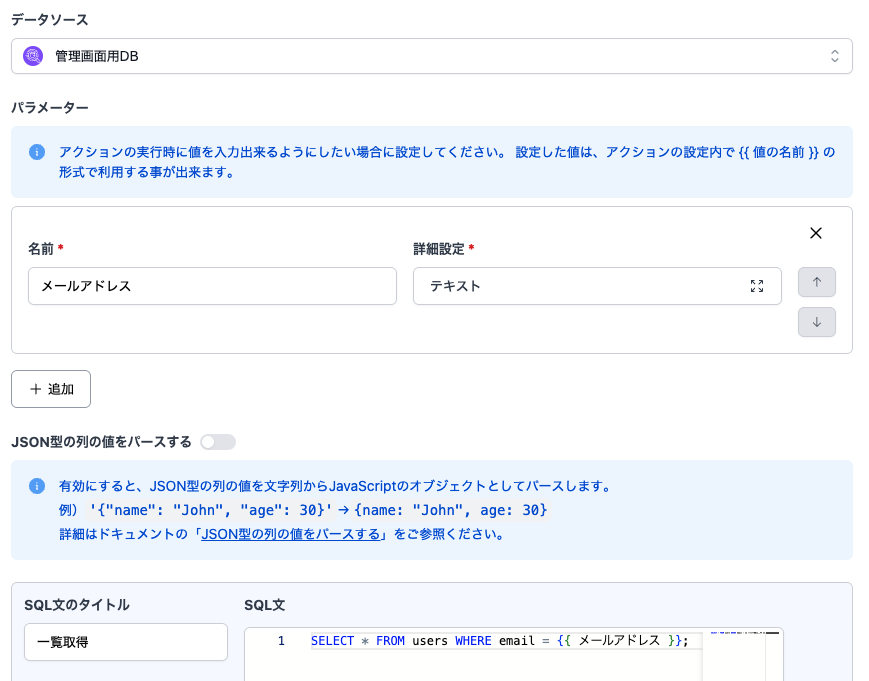Click the example code '{"name": "John", "age": 30}'

211,510
